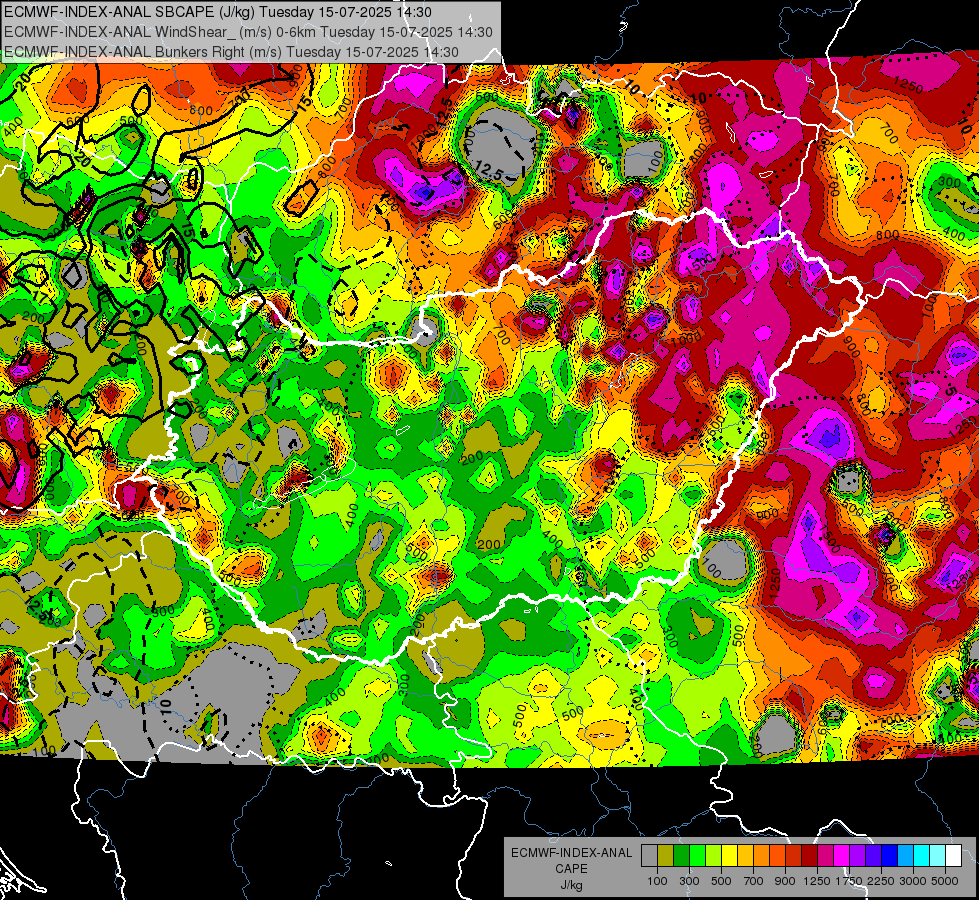Select the dark green legend swatch
This screenshot has height=900, width=979.
coord(682,856)
